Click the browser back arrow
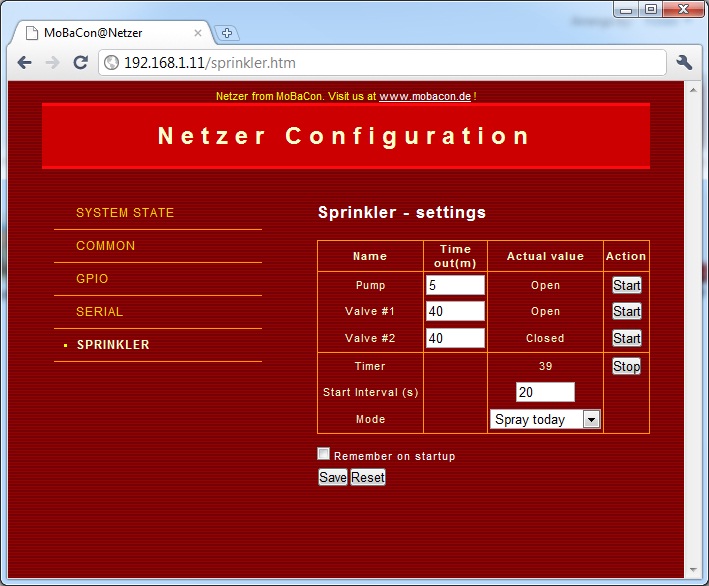 [x=25, y=62]
